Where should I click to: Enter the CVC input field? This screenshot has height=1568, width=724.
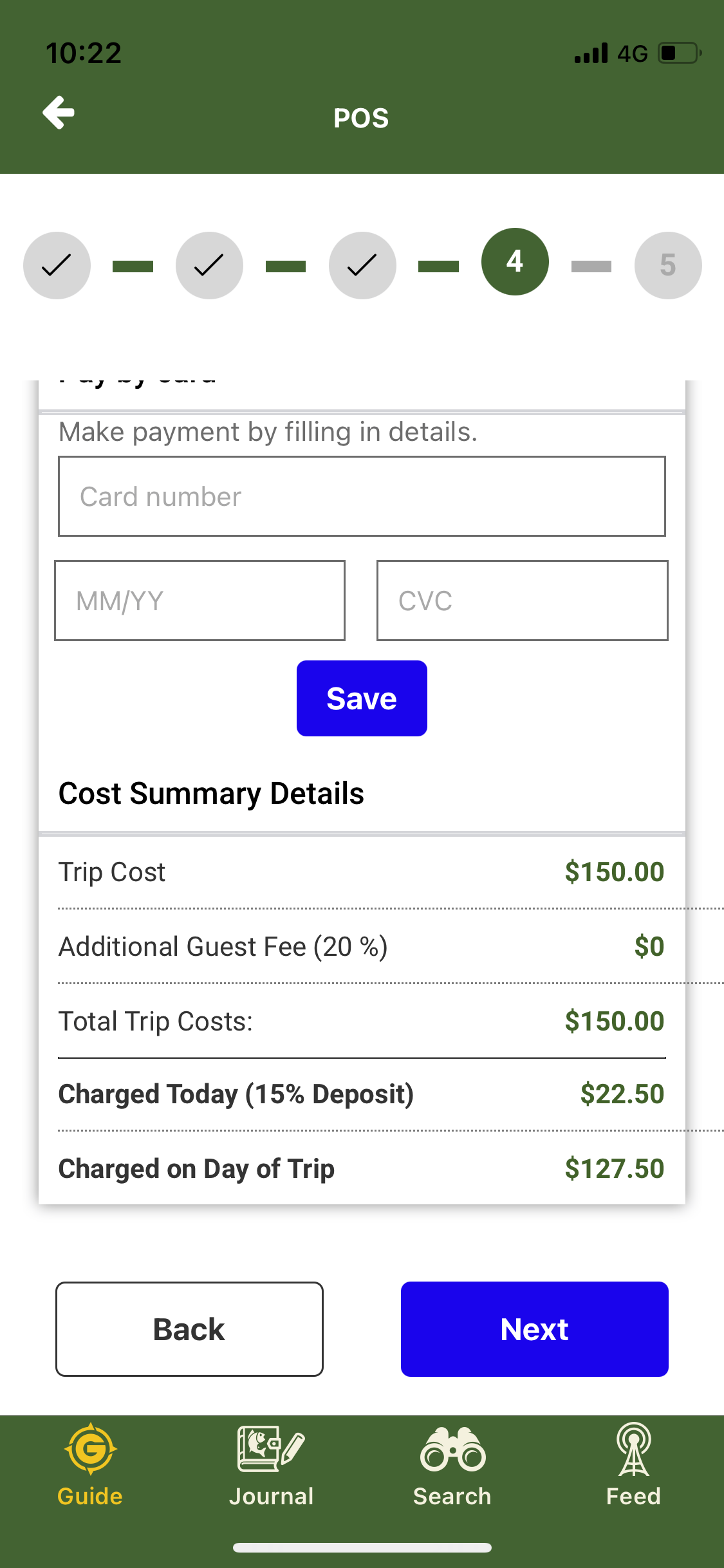tap(522, 601)
